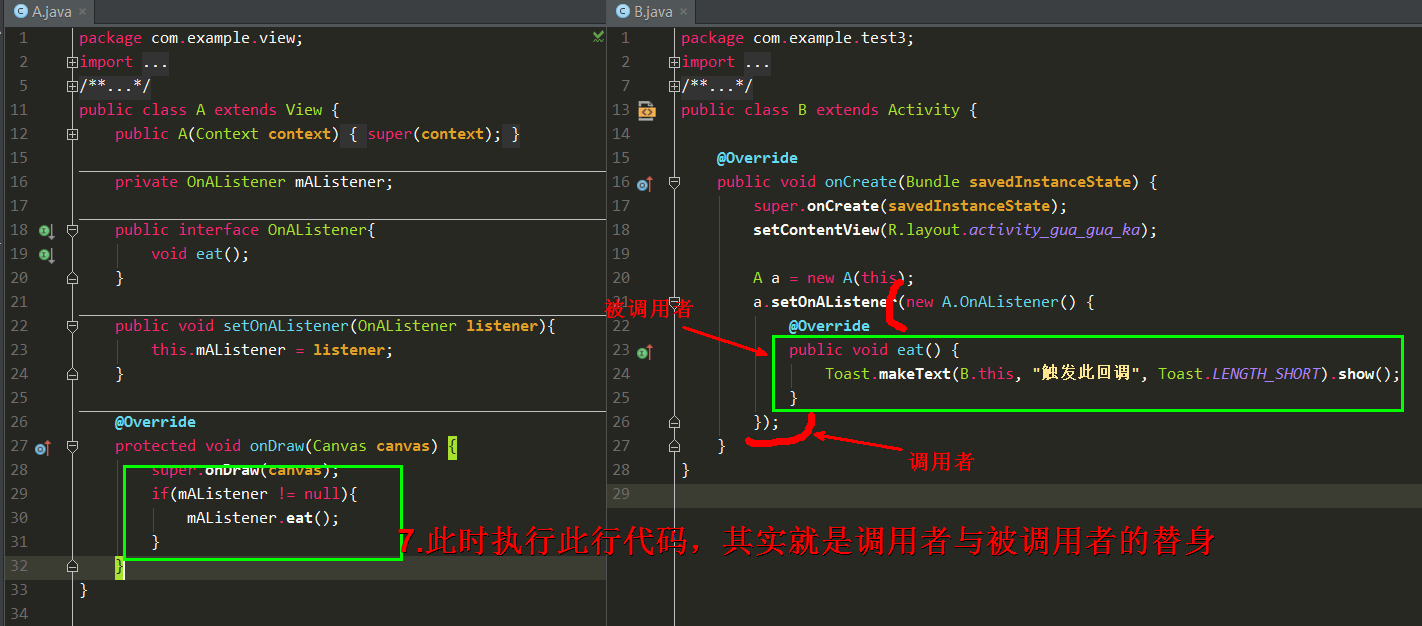Screen dimensions: 1422x626
Task: Open related XML file icon beside class B
Action: pyautogui.click(x=646, y=110)
